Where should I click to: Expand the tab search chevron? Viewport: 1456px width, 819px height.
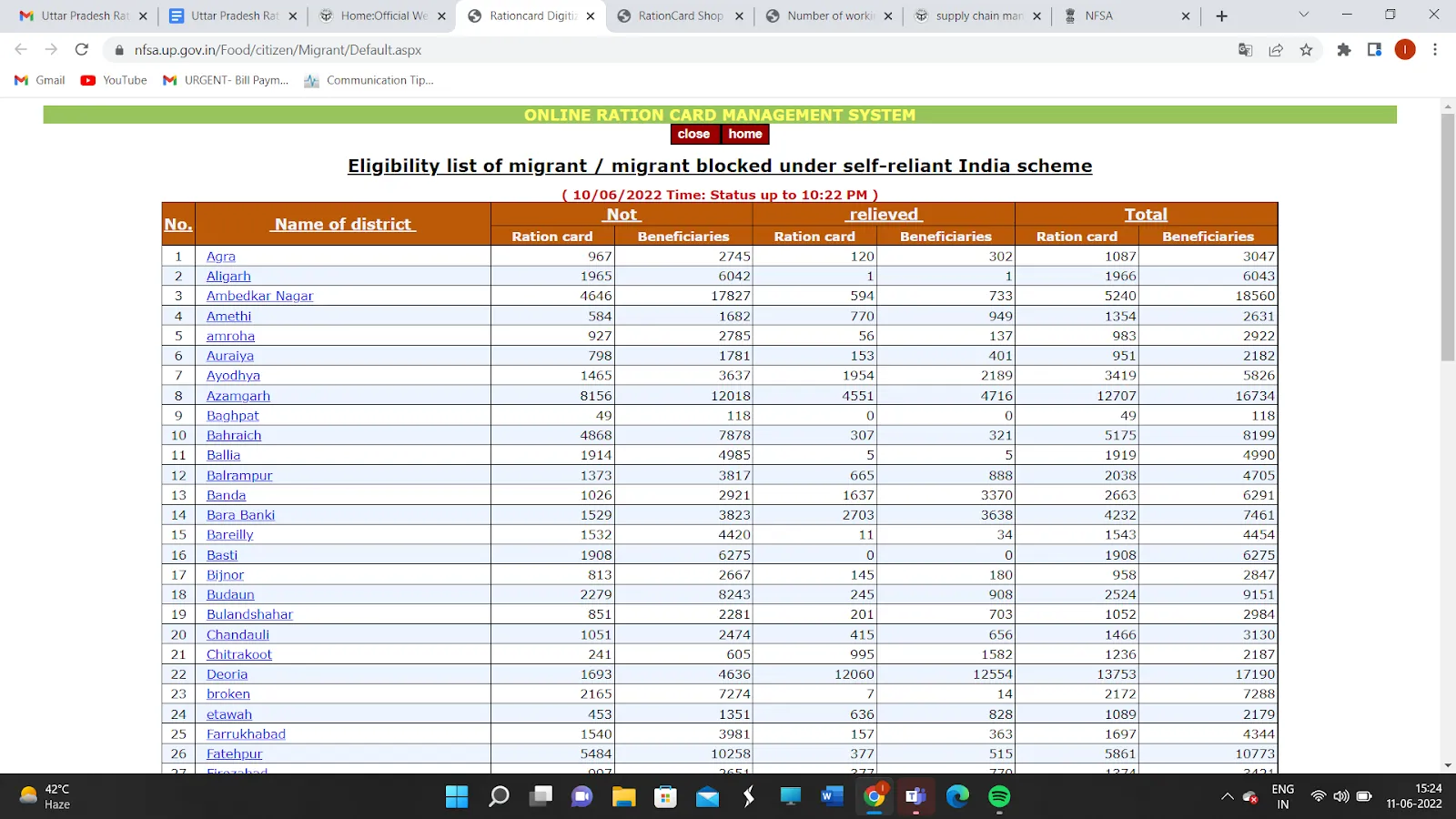[1303, 15]
